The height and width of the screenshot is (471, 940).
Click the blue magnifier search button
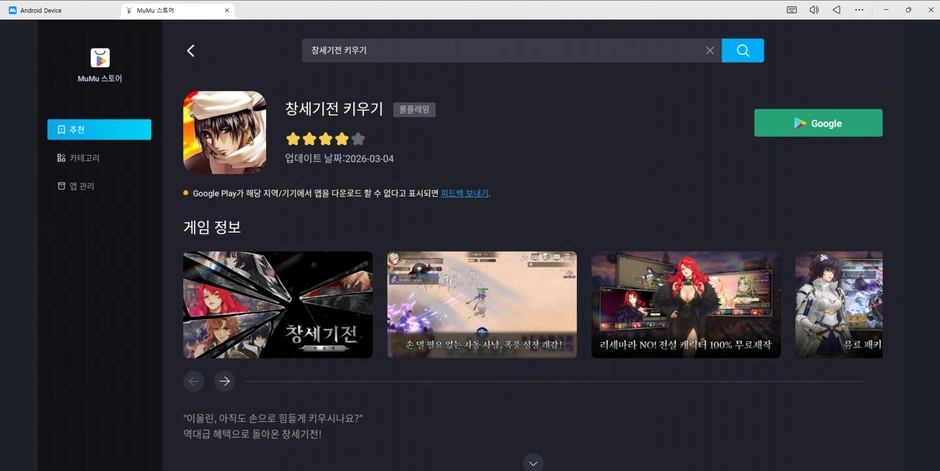point(743,50)
